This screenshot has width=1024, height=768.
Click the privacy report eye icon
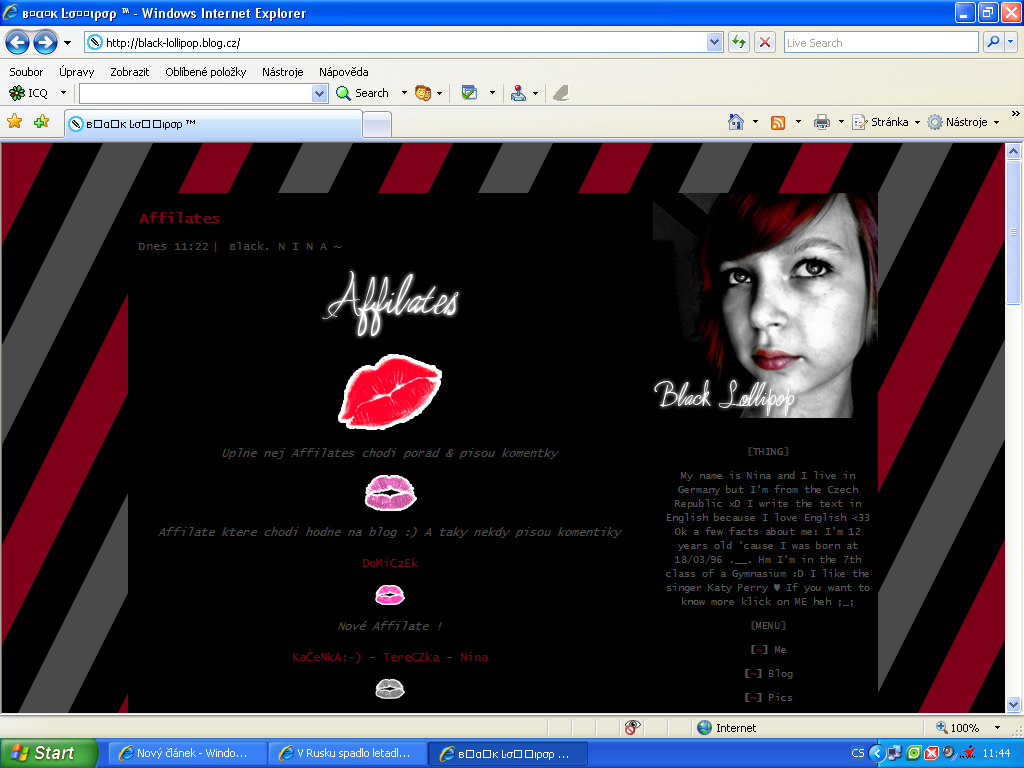click(632, 728)
